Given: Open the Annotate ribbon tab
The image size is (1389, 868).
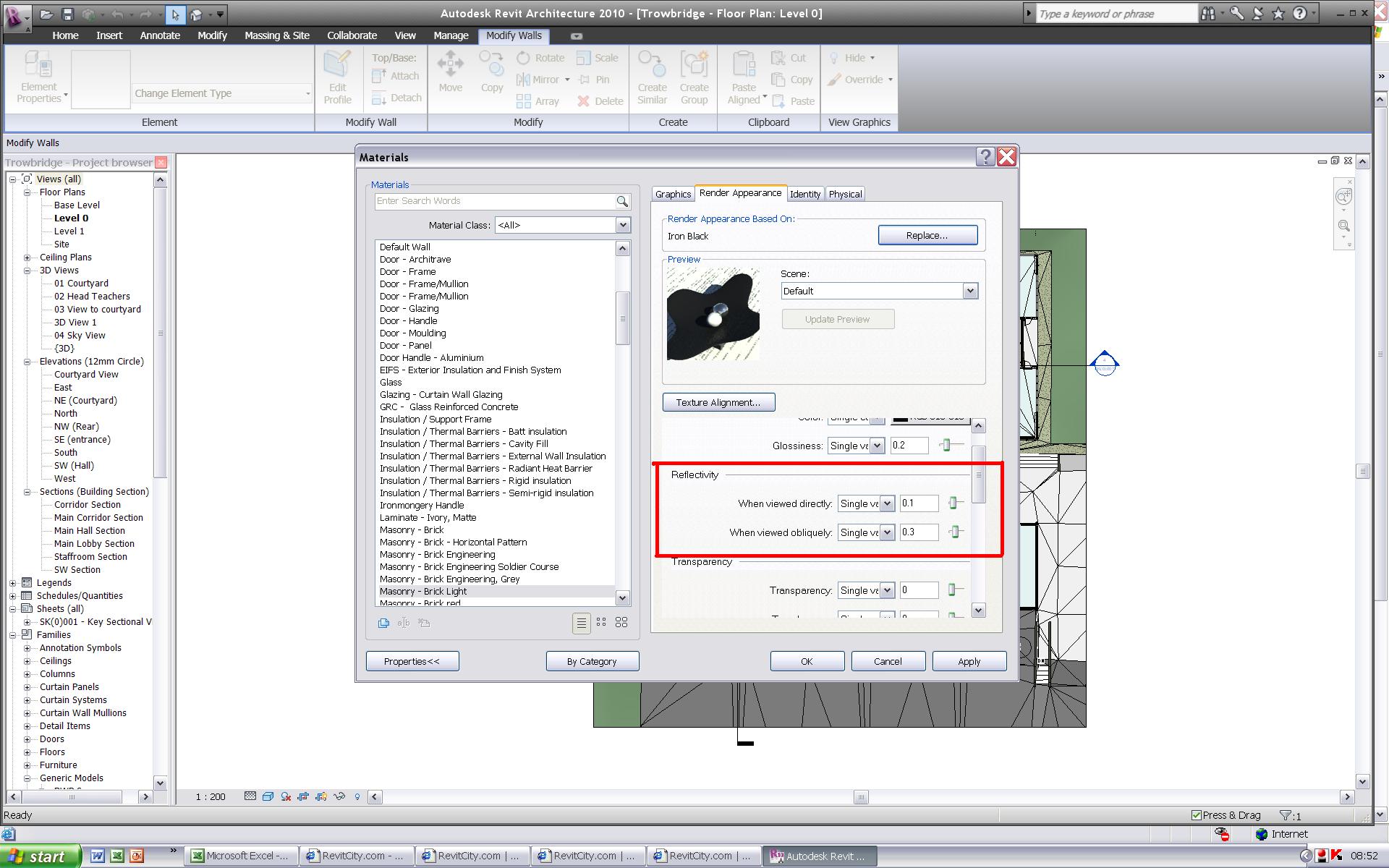Looking at the screenshot, I should 160,35.
